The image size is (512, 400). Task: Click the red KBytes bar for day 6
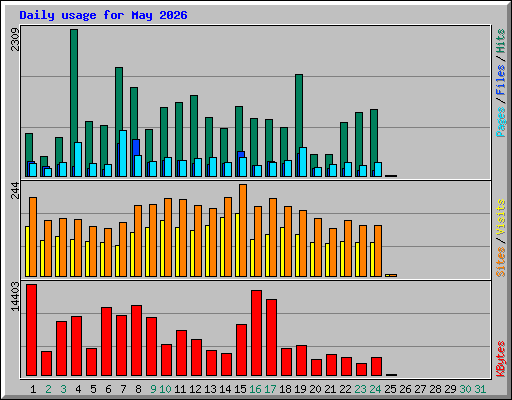[107, 342]
